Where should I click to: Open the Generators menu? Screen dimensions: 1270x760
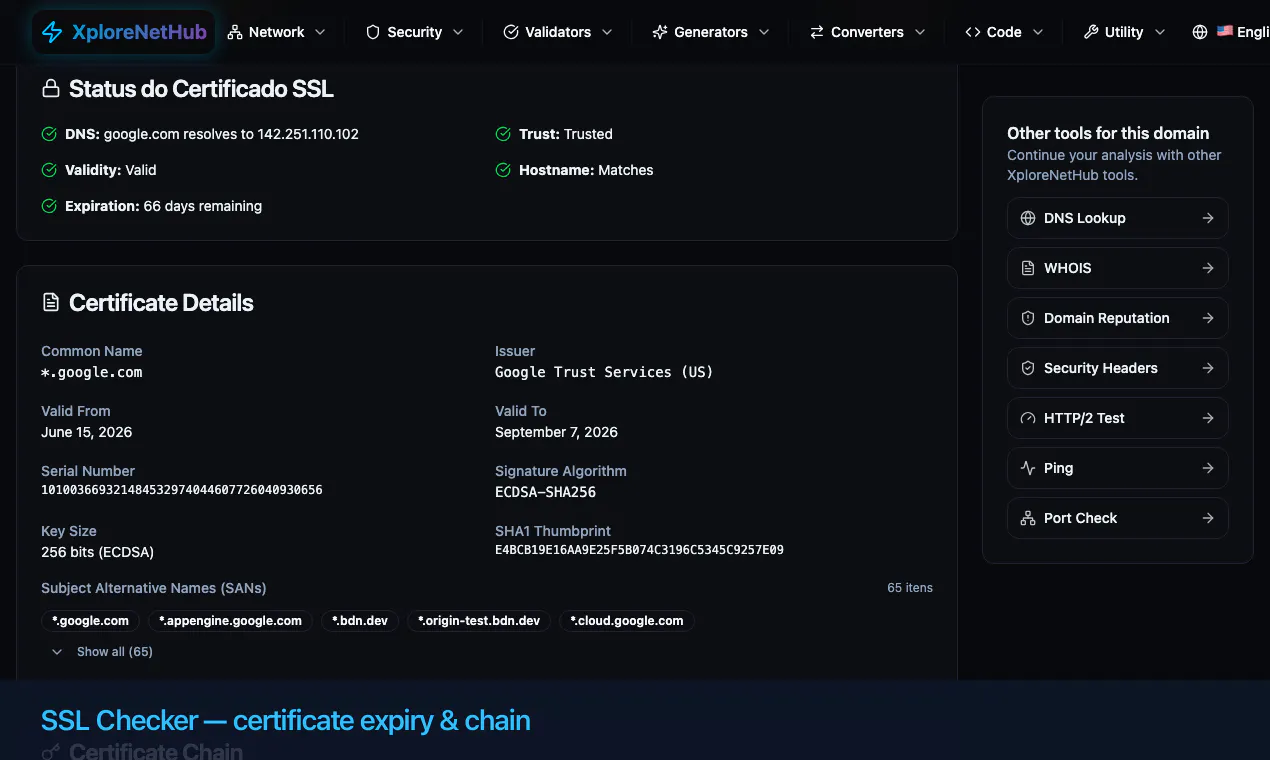point(711,32)
